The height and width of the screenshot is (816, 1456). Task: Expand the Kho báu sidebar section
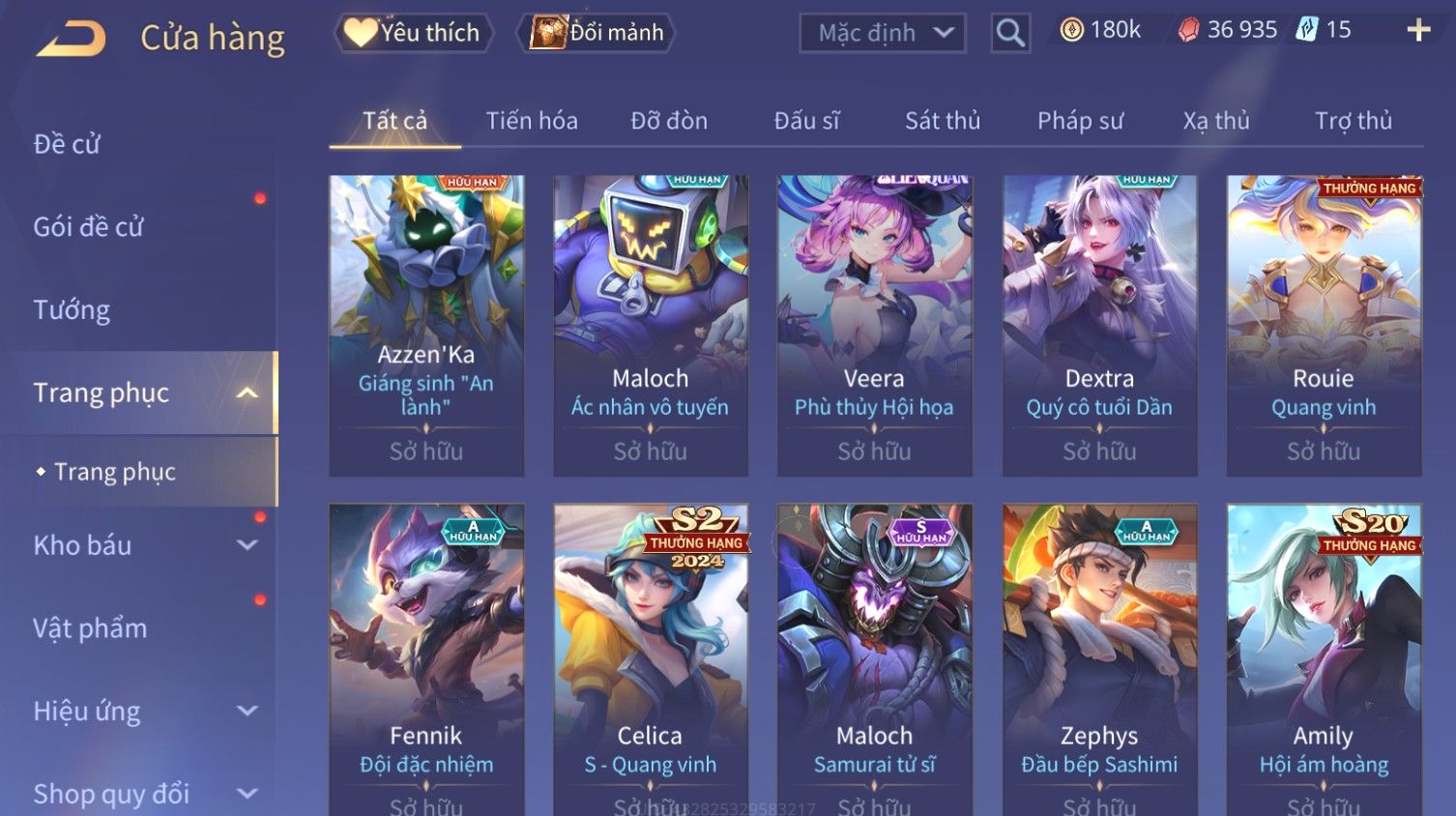248,545
